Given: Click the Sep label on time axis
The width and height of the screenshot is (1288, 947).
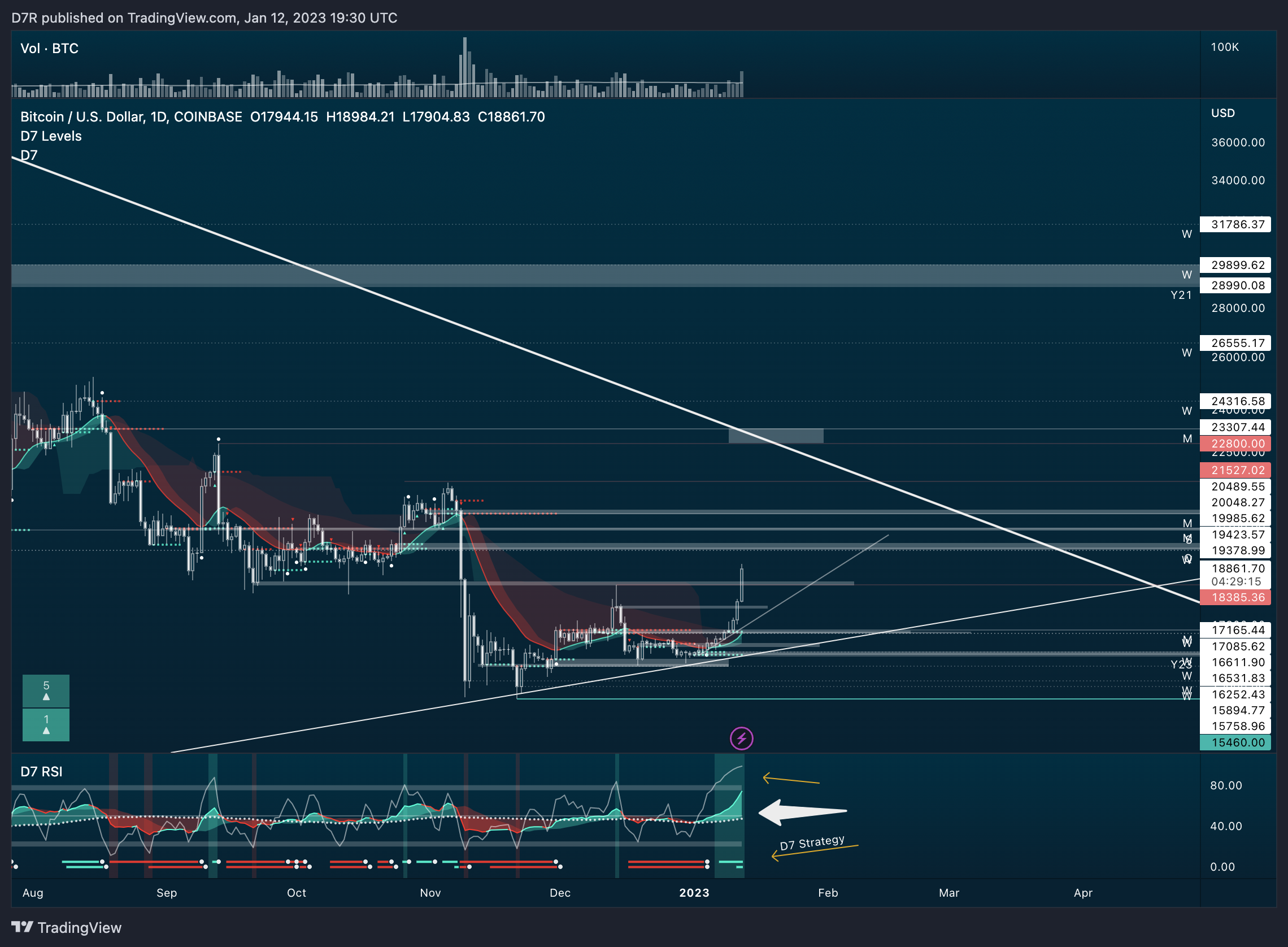Looking at the screenshot, I should [167, 893].
